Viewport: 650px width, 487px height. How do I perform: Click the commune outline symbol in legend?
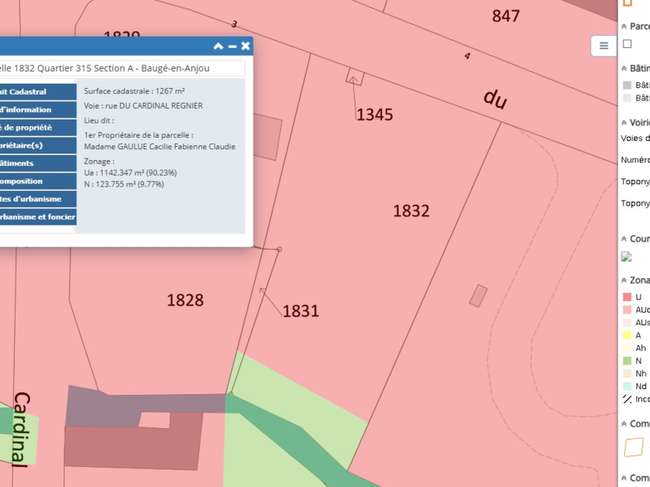click(x=634, y=447)
